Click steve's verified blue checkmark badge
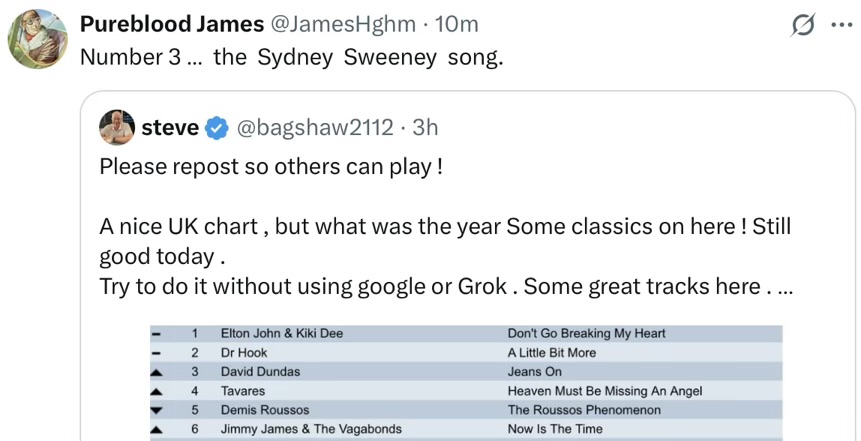 (x=217, y=128)
